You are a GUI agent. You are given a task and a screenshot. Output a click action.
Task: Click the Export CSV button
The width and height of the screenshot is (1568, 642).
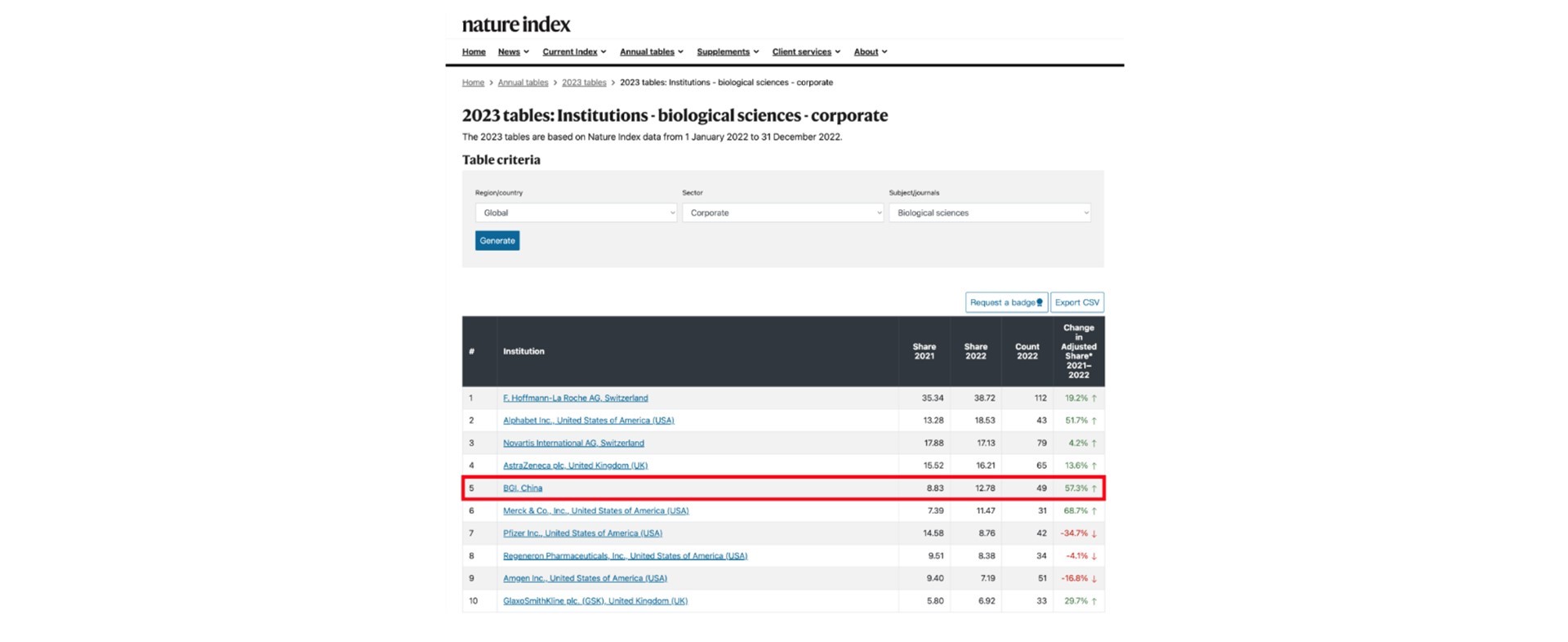pos(1077,302)
